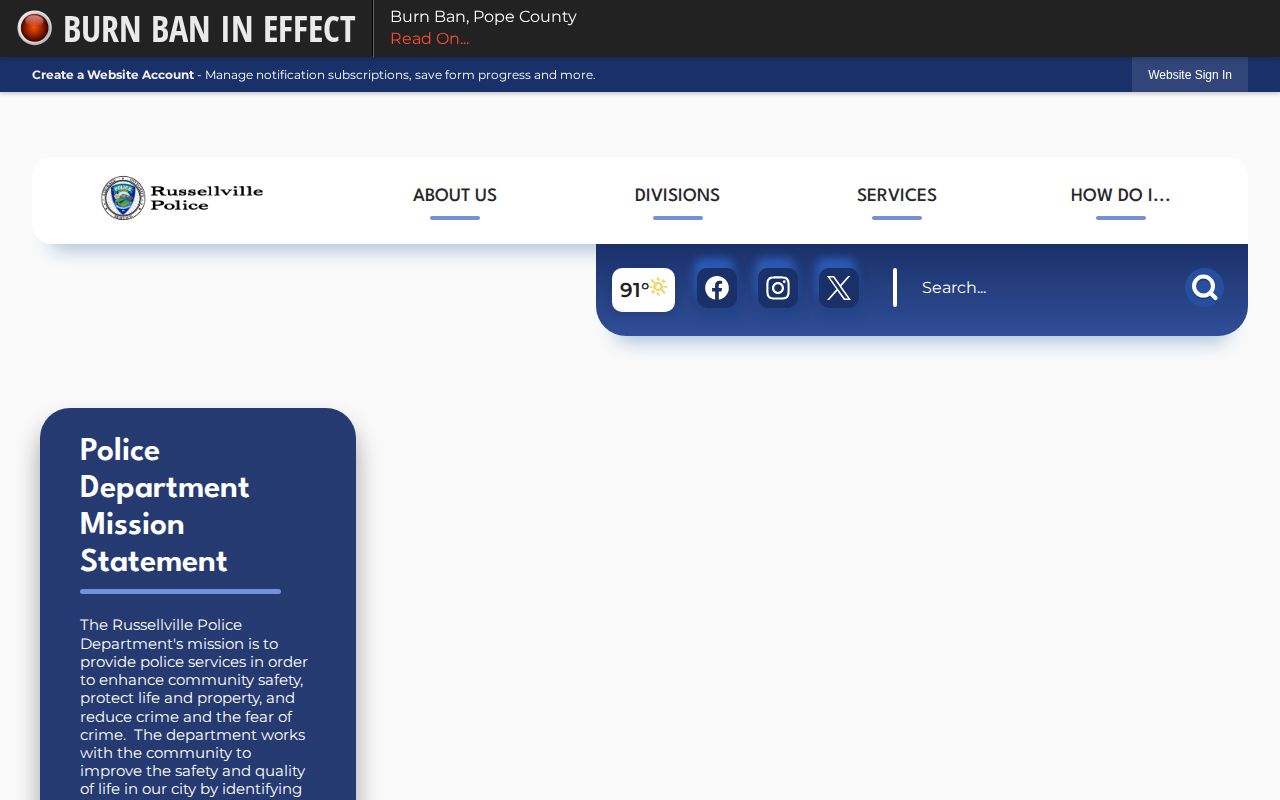Screen dimensions: 1280x800
Task: Click the Create a Website Account link
Action: pos(113,75)
